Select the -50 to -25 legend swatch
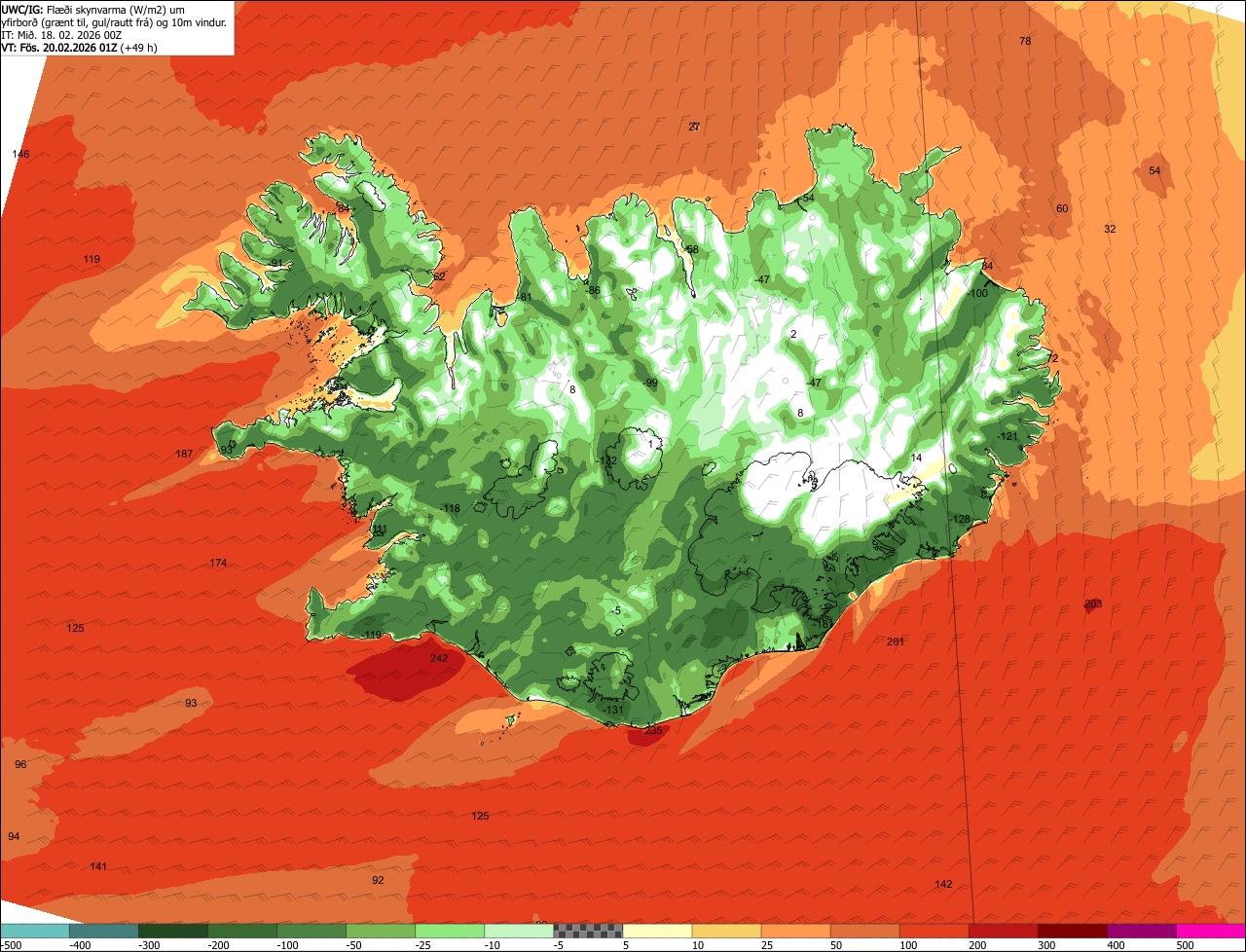Image resolution: width=1246 pixels, height=952 pixels. [x=381, y=931]
